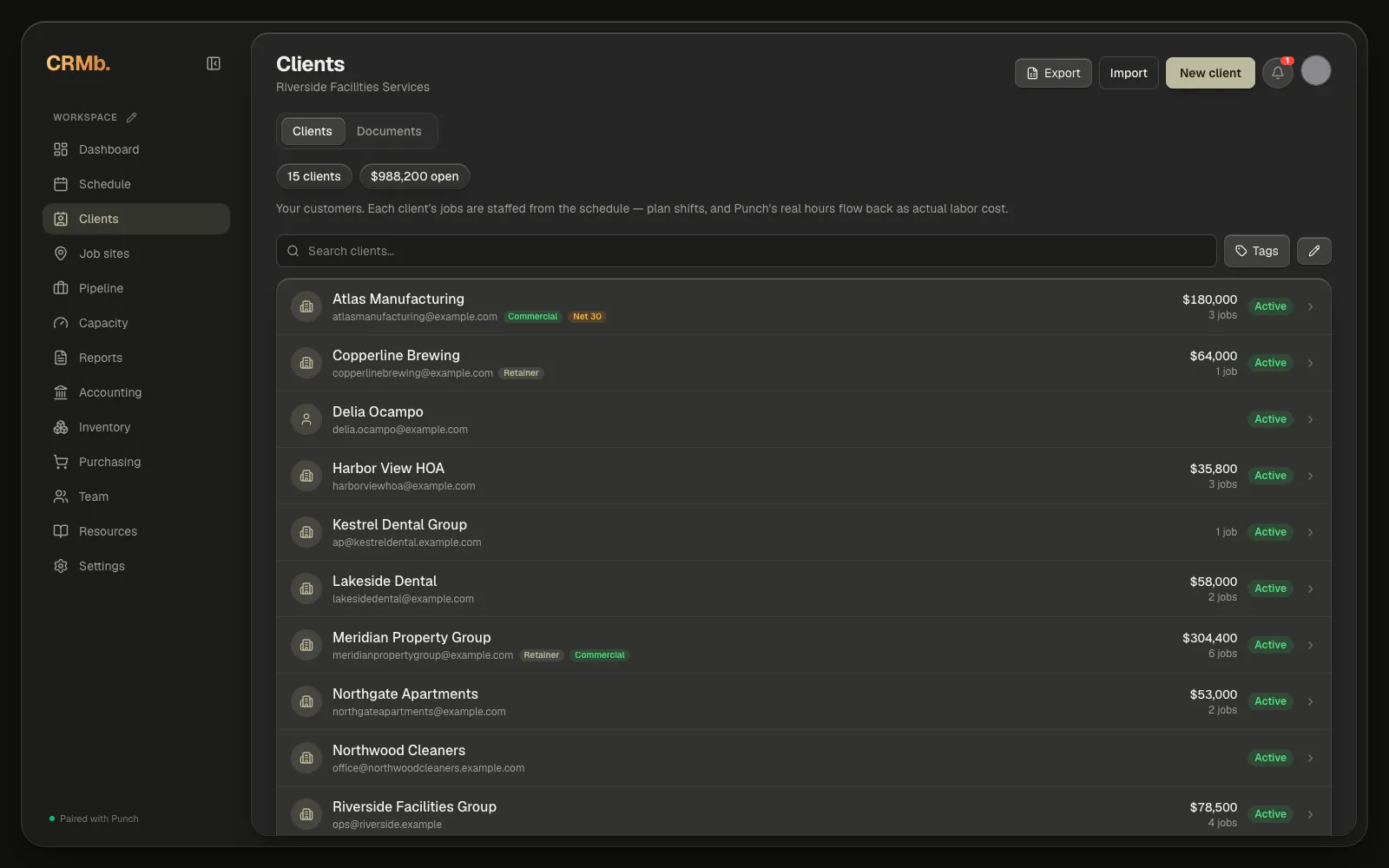Screen dimensions: 1389x868
Task: Click the 15 clients chip
Action: coord(314,176)
